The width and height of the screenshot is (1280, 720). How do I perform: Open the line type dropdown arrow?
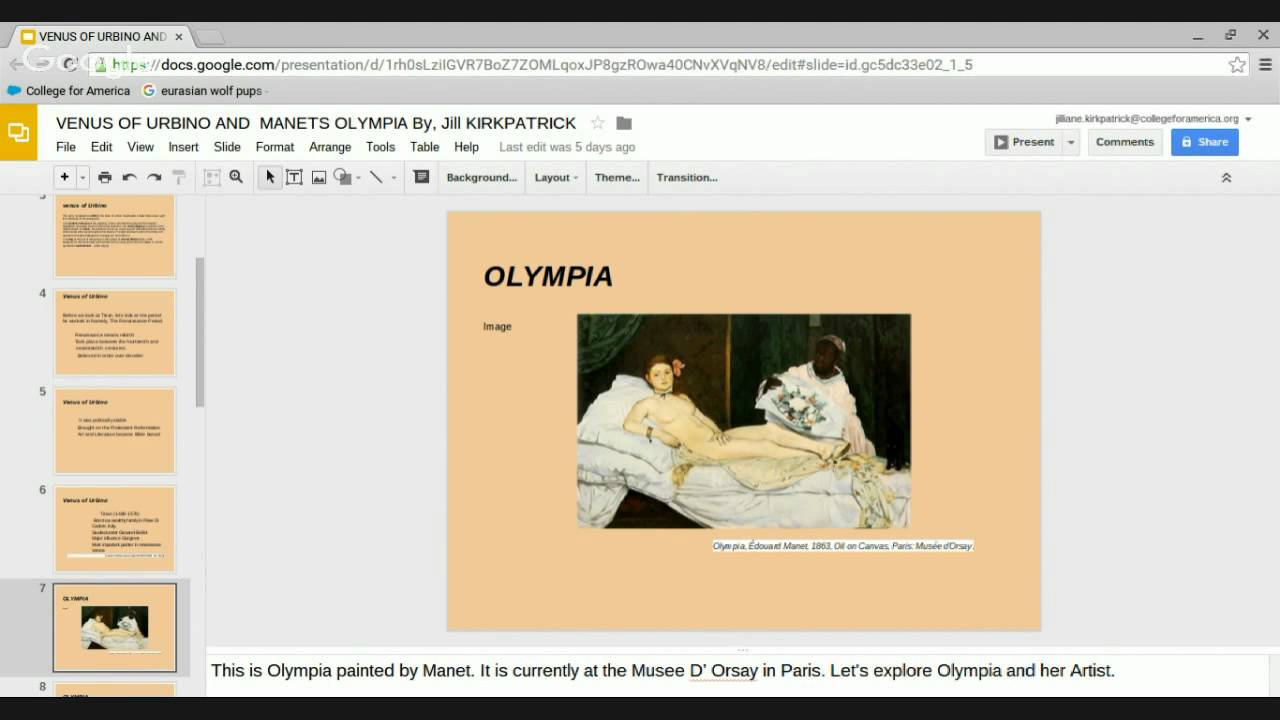(x=394, y=178)
